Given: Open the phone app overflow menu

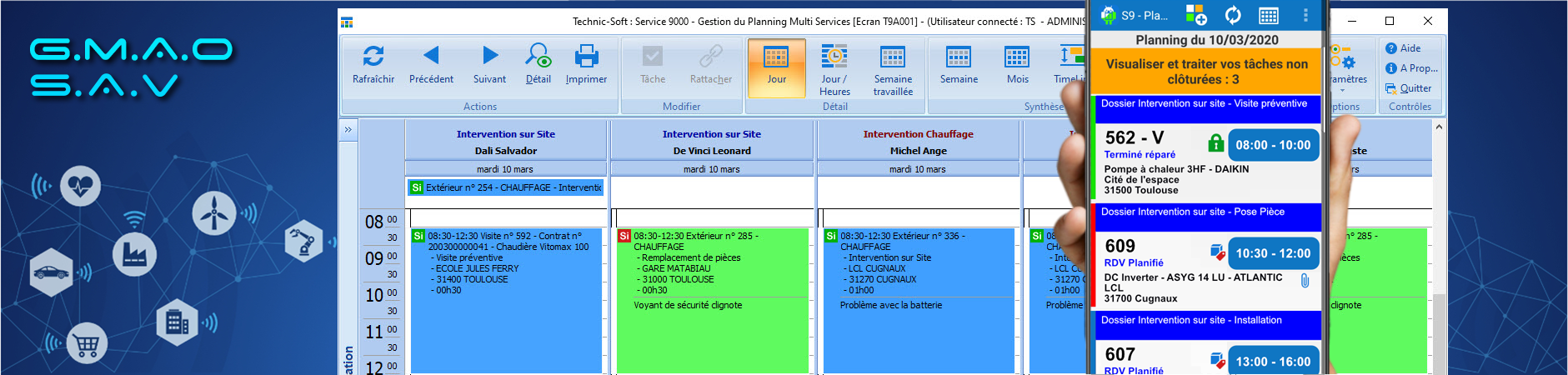Looking at the screenshot, I should (x=1305, y=15).
